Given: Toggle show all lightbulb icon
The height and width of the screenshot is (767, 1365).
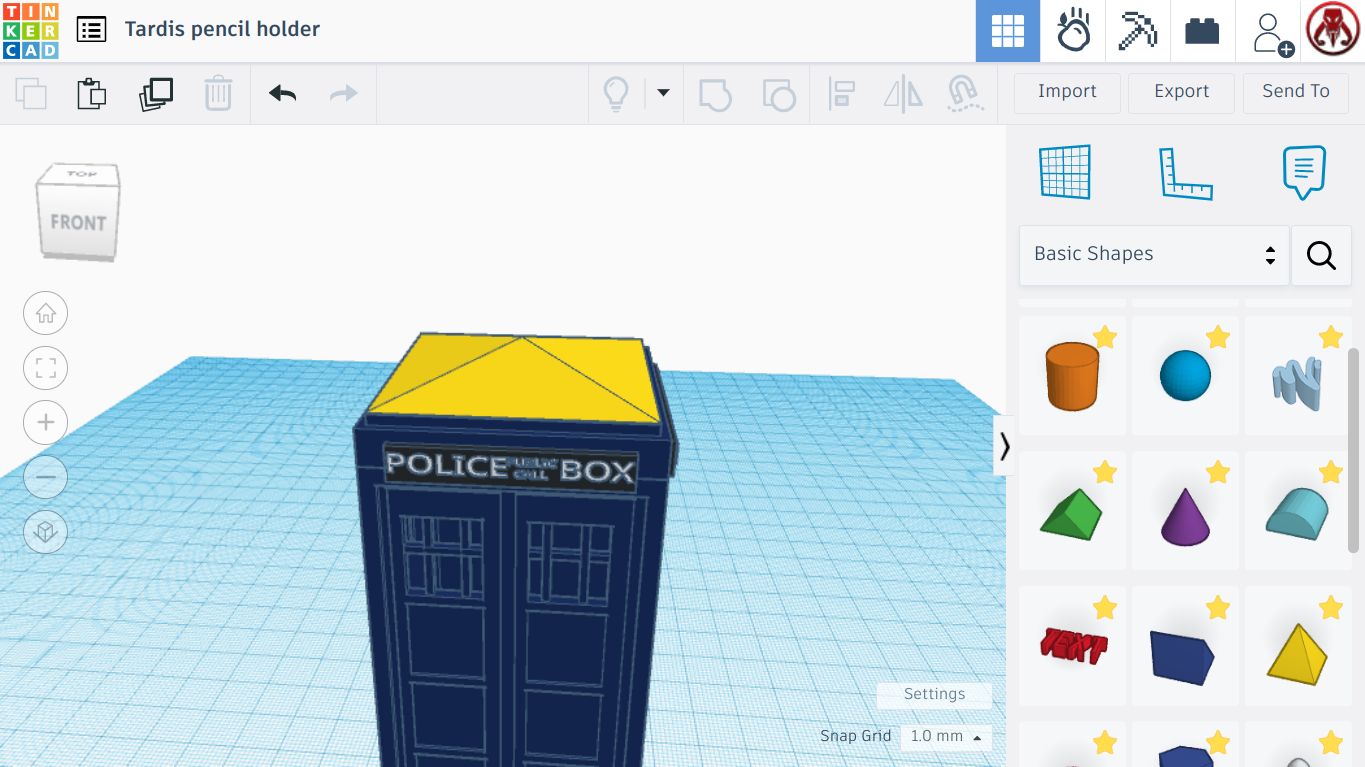Looking at the screenshot, I should (x=615, y=94).
